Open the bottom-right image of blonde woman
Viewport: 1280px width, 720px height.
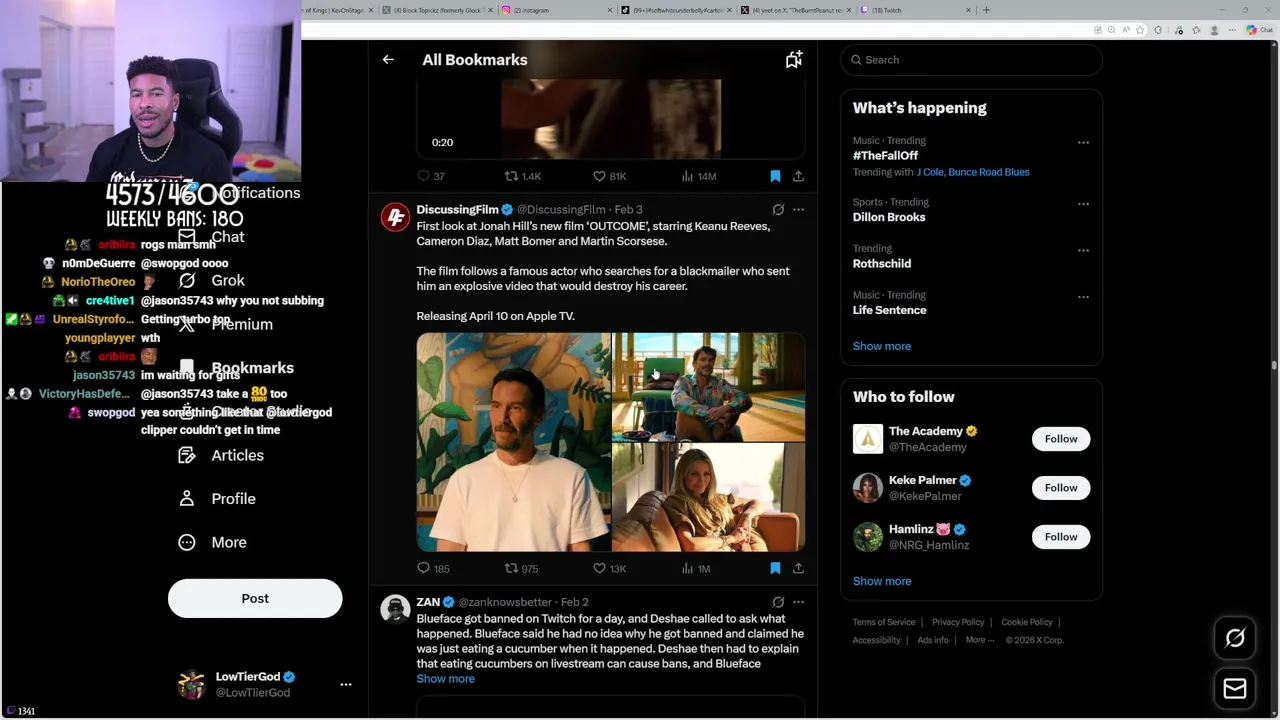coord(708,497)
